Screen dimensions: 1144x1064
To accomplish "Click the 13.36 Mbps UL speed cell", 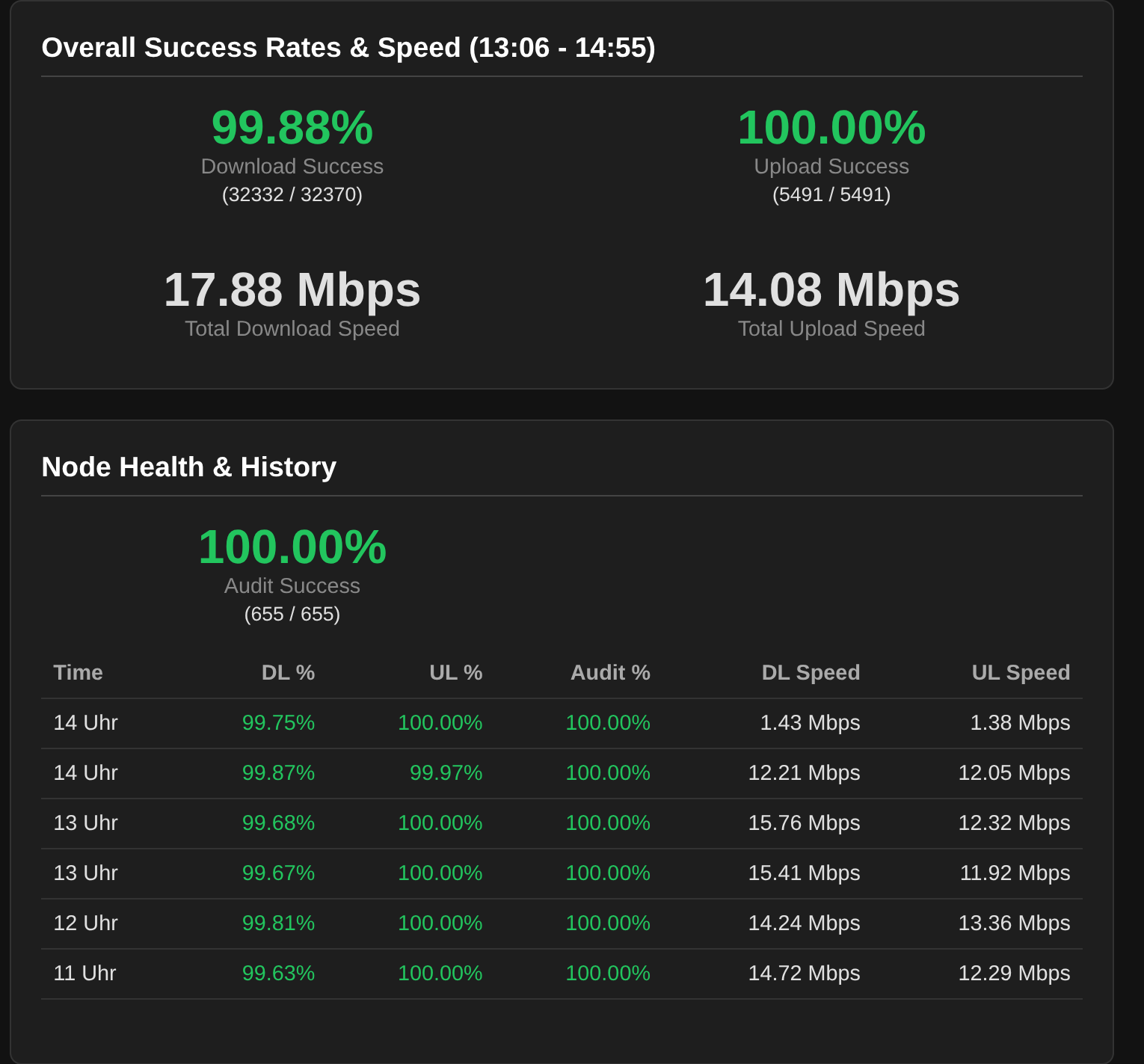I will click(1014, 923).
